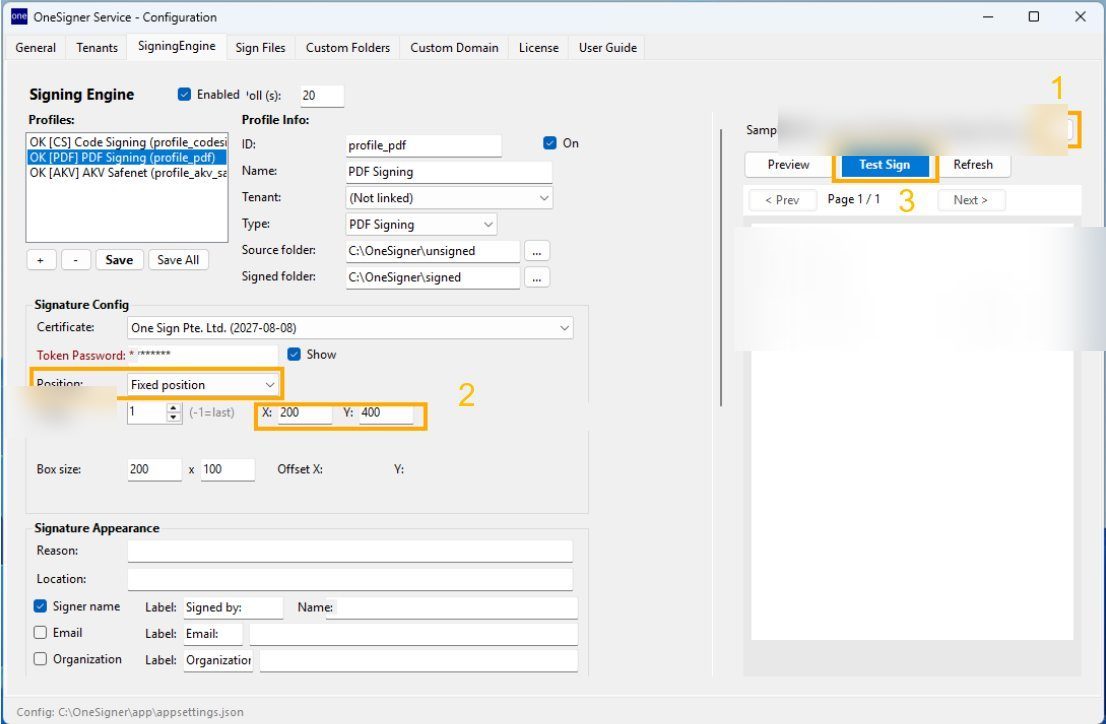Select the AKV Safenet profile in list
This screenshot has height=724, width=1106.
(x=128, y=173)
